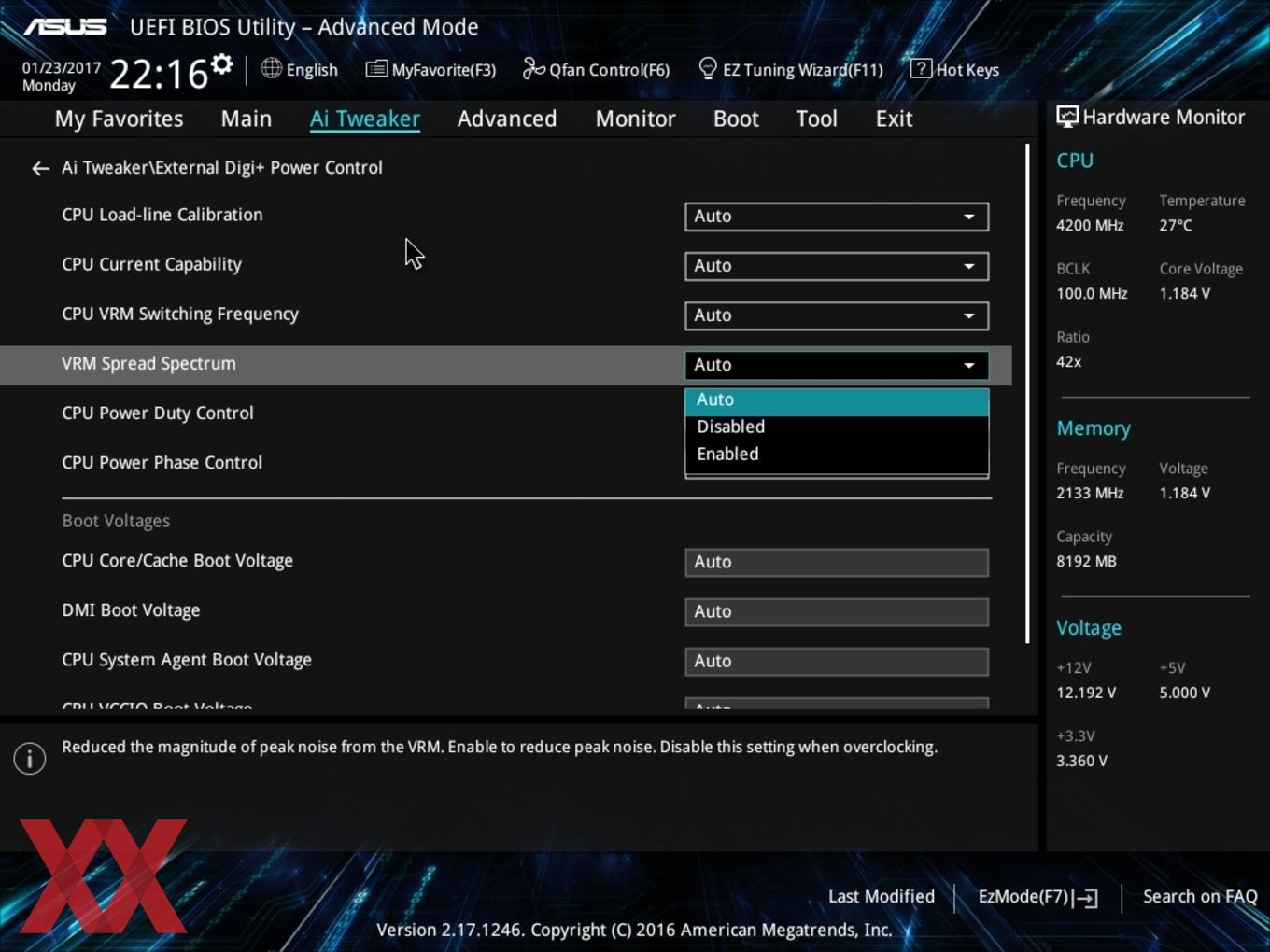Image resolution: width=1270 pixels, height=952 pixels.
Task: Click Memory frequency value 2133 MHz
Action: tap(1090, 493)
